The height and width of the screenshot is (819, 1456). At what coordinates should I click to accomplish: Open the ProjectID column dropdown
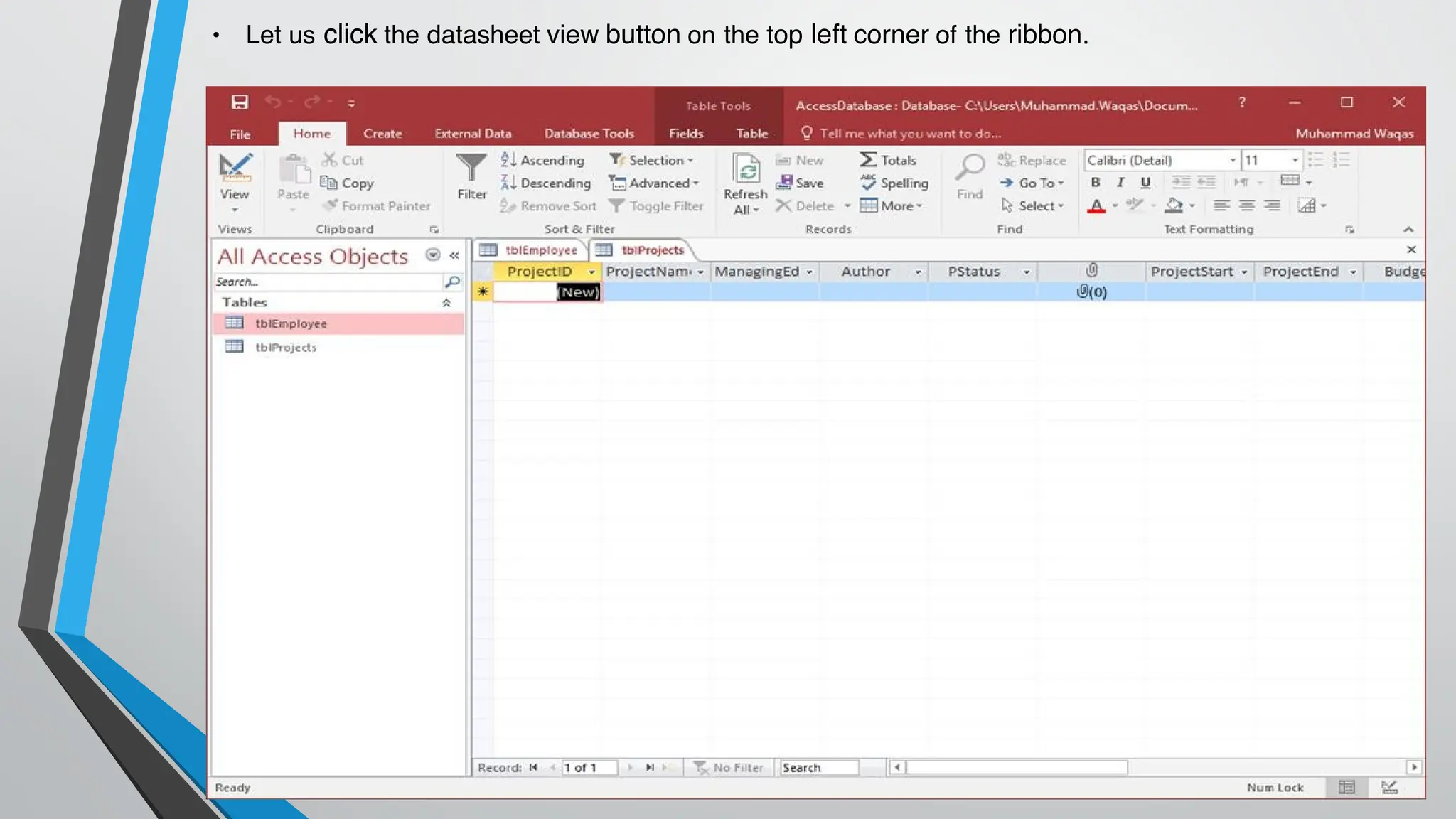click(x=591, y=272)
